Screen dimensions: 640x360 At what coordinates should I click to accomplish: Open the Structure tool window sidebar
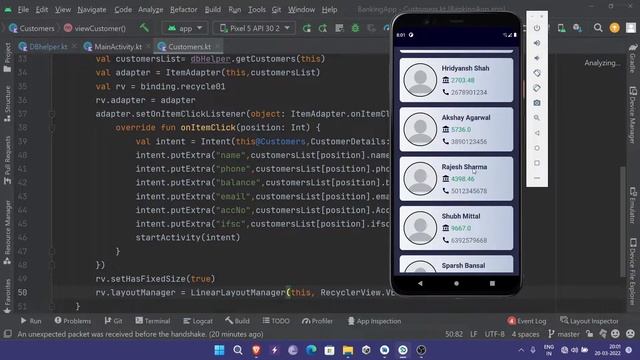tap(7, 104)
